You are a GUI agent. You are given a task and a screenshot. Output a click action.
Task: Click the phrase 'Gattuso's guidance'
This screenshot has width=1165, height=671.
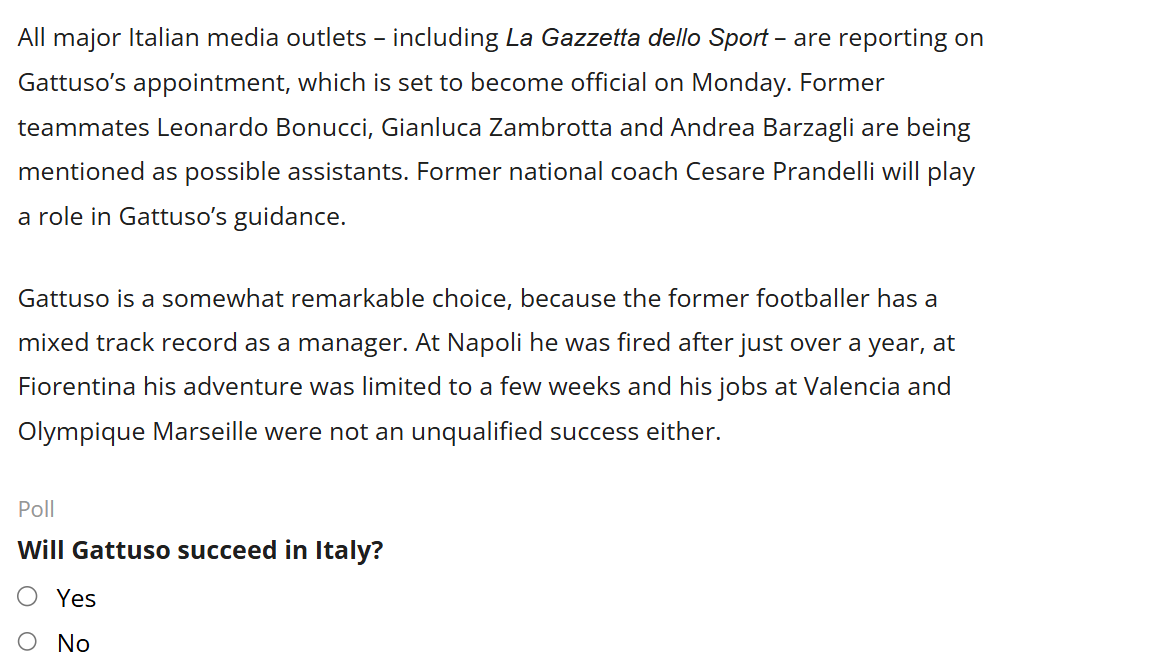(x=230, y=217)
